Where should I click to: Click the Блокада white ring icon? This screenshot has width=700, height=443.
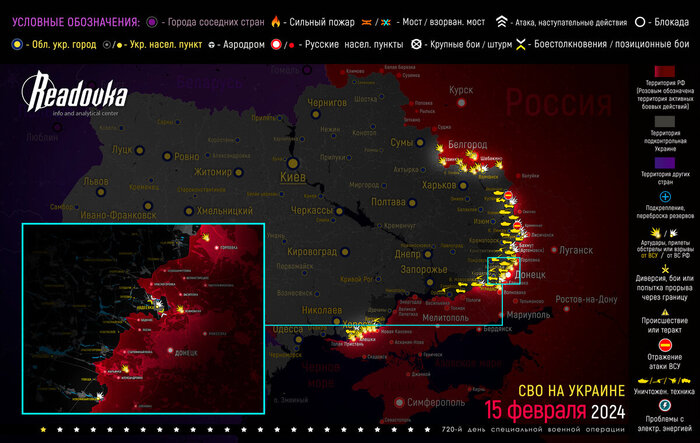pos(640,22)
